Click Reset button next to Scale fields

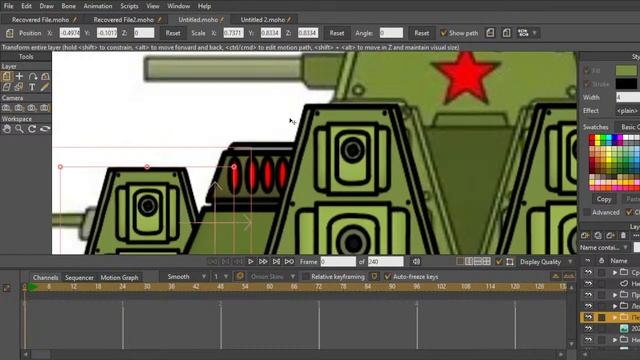tap(337, 33)
